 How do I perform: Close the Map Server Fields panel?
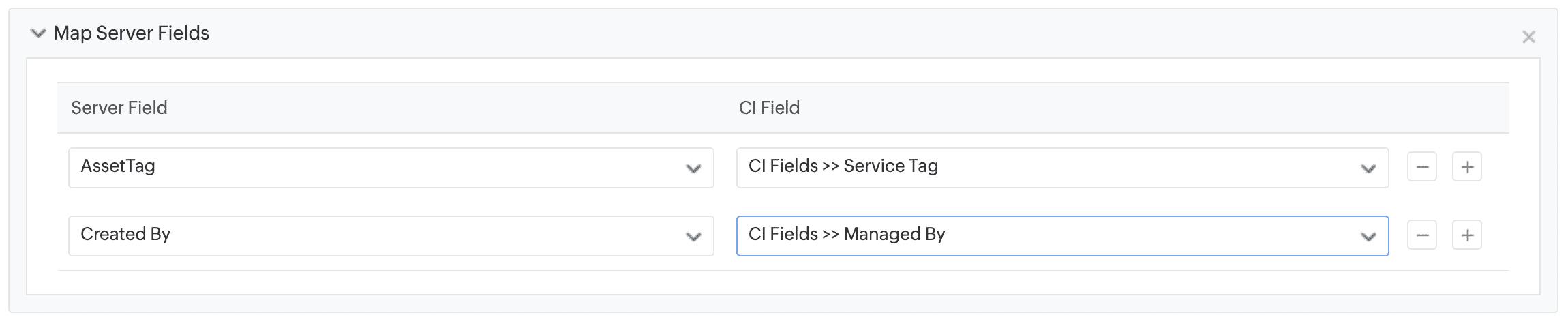[1528, 38]
